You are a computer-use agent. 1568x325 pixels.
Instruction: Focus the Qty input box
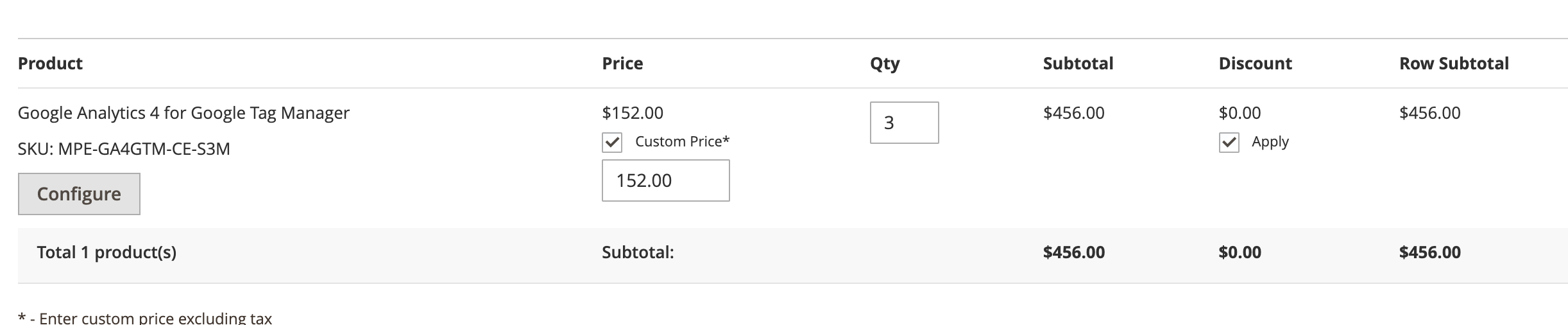coord(903,123)
